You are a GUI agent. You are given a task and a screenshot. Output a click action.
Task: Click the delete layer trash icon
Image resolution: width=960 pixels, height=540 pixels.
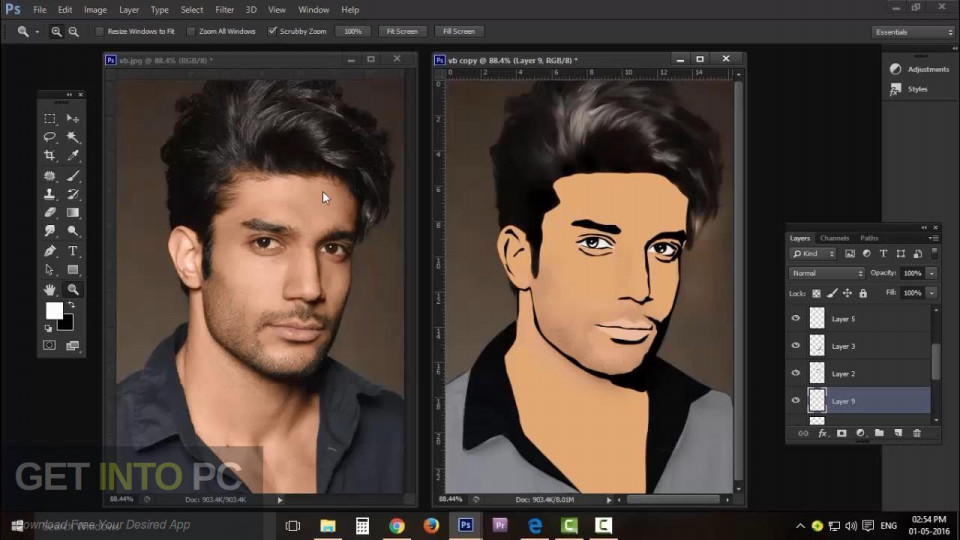click(x=916, y=433)
